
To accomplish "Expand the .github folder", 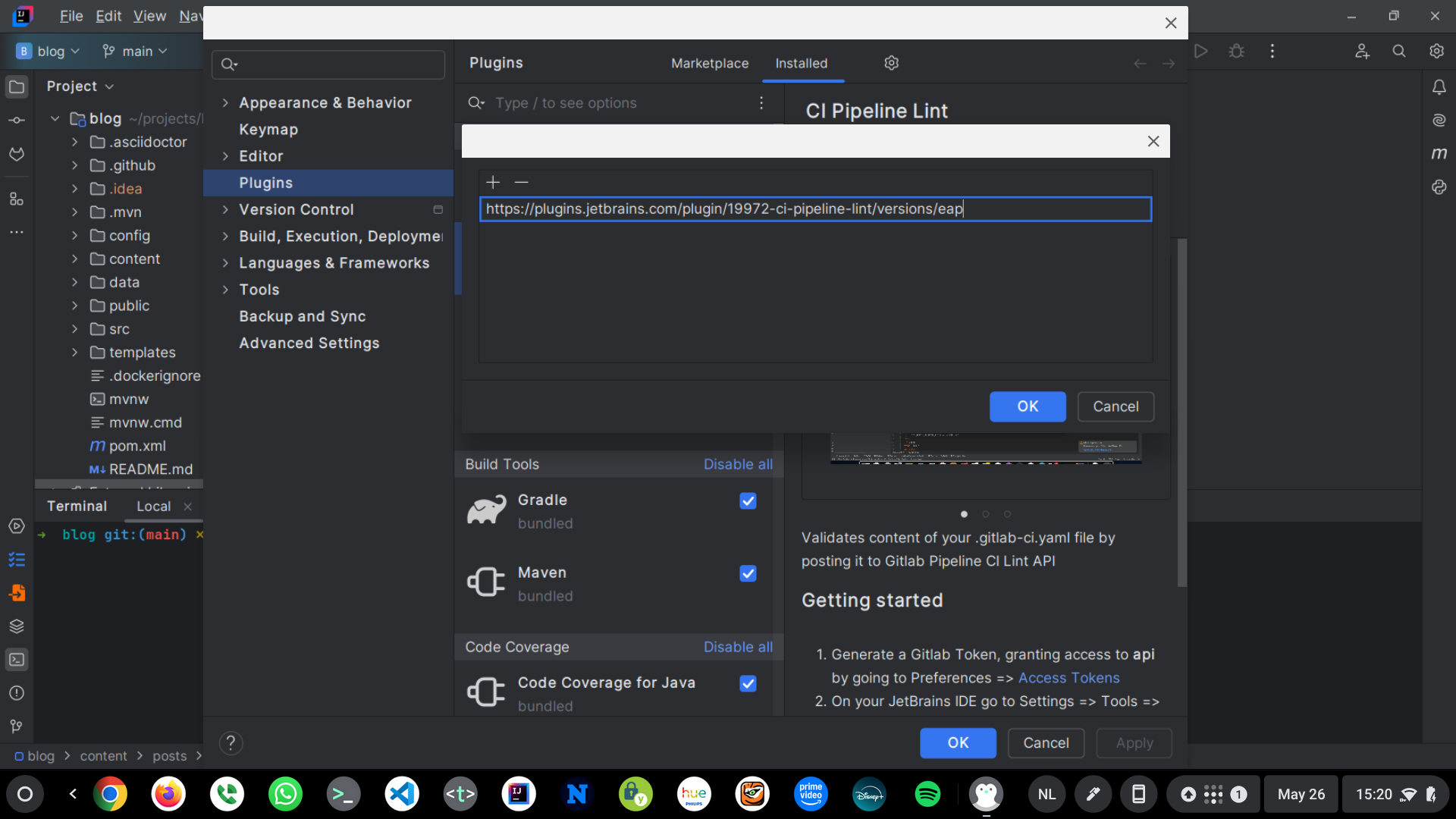I will (74, 165).
